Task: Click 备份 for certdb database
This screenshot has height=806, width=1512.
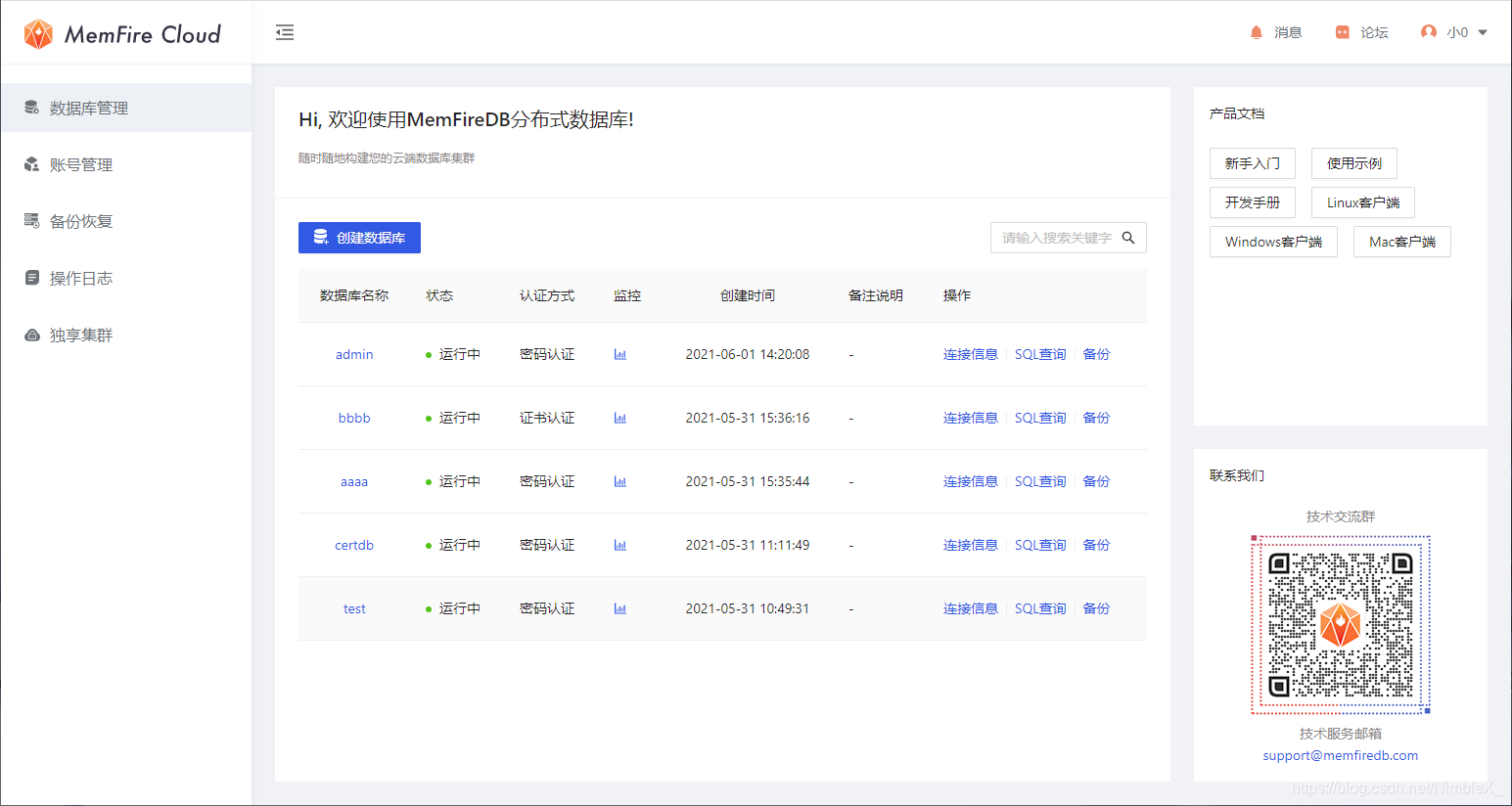Action: coord(1096,545)
